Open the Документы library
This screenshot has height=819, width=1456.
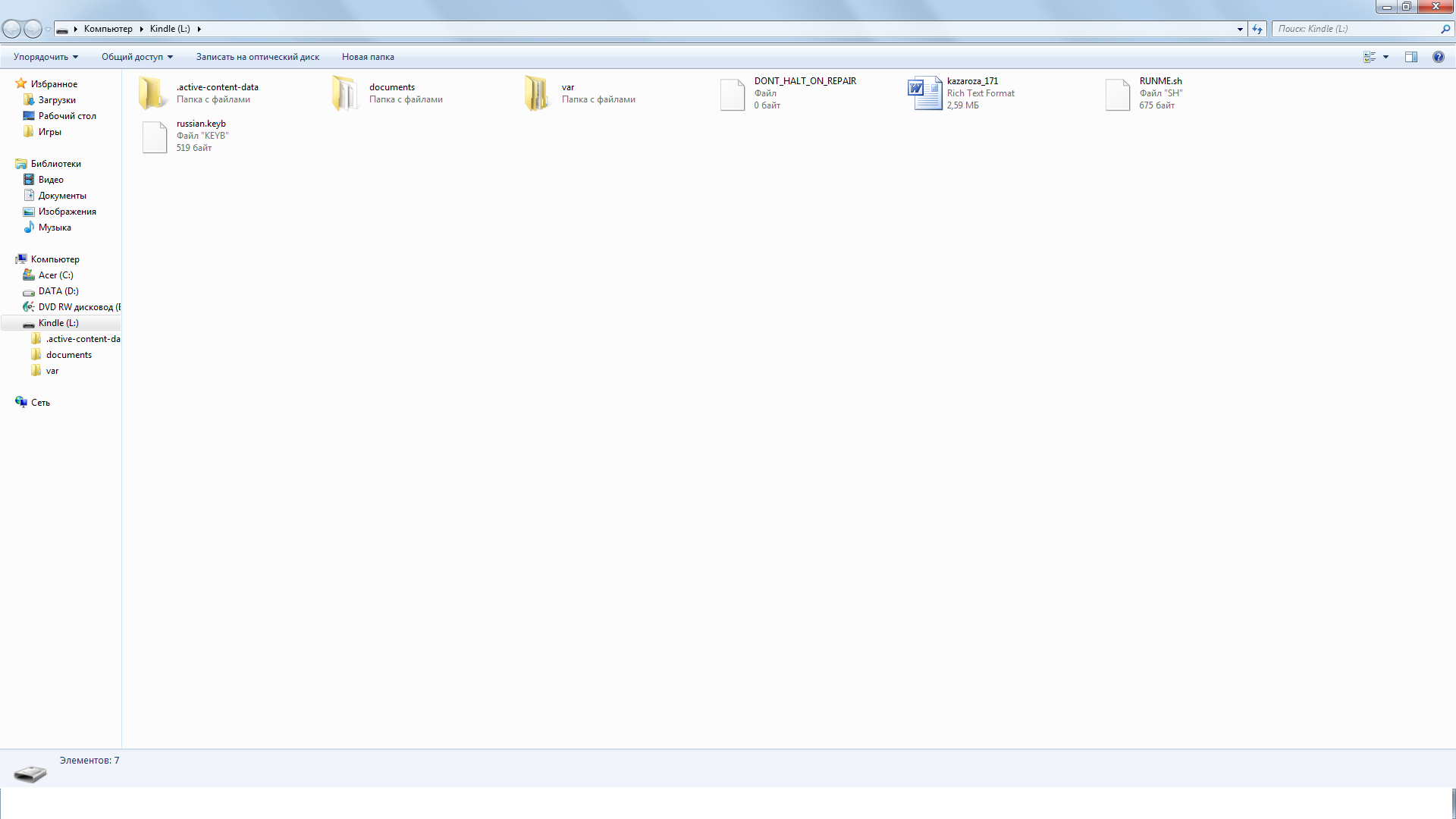pyautogui.click(x=62, y=196)
